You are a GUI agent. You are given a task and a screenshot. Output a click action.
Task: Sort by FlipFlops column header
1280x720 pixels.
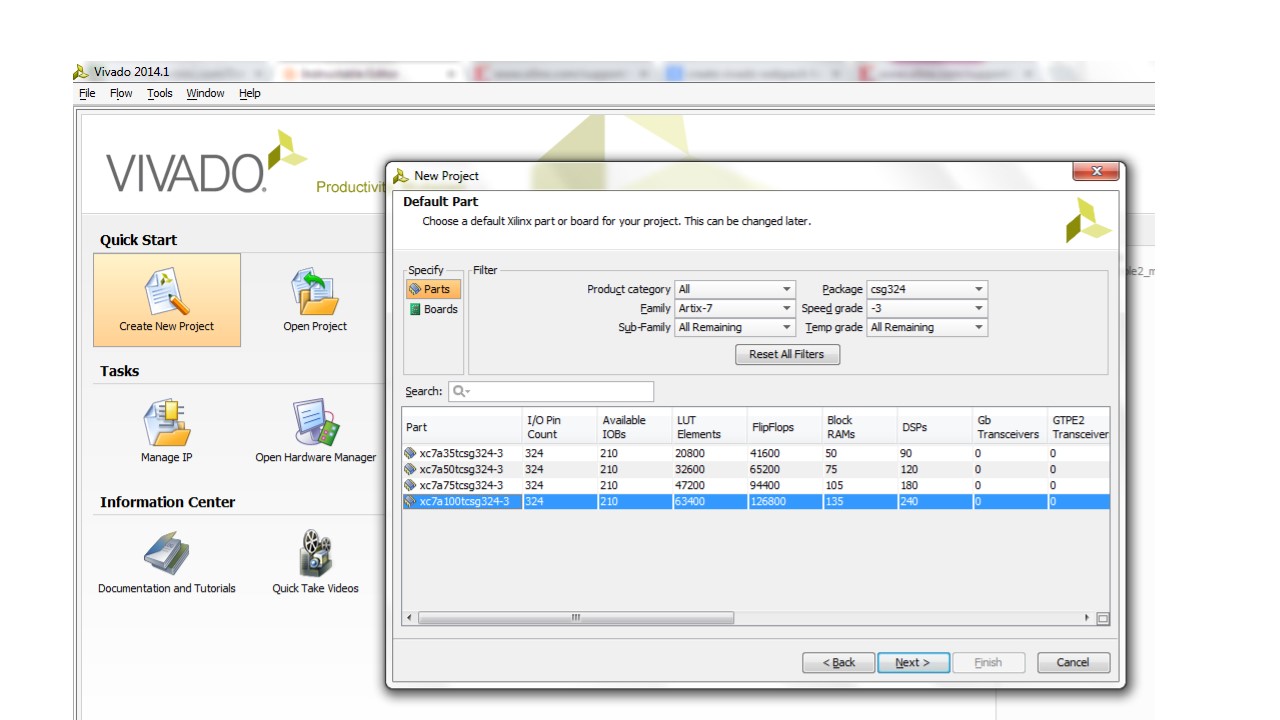point(784,427)
